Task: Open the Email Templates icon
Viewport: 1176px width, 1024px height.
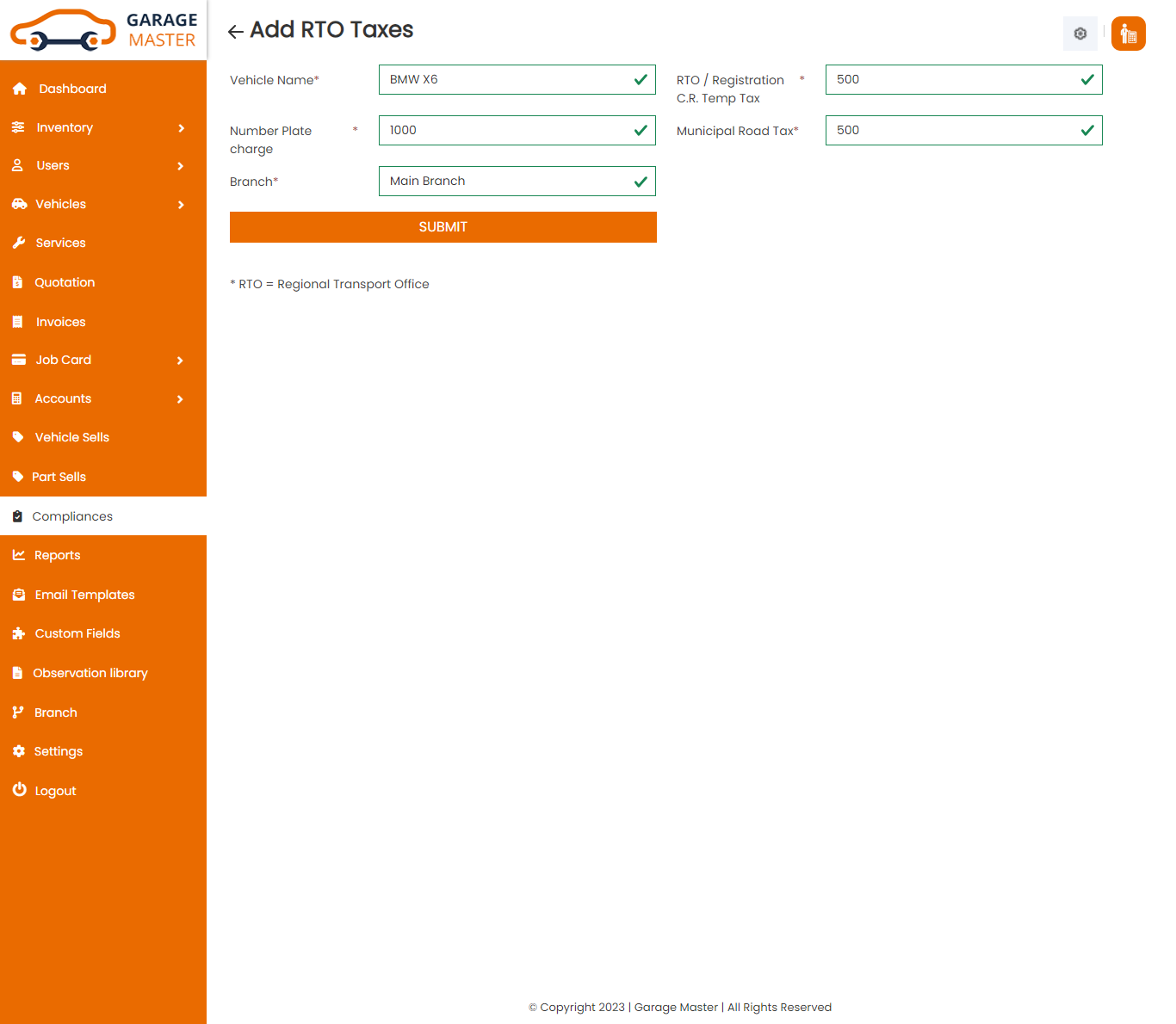Action: (x=19, y=595)
